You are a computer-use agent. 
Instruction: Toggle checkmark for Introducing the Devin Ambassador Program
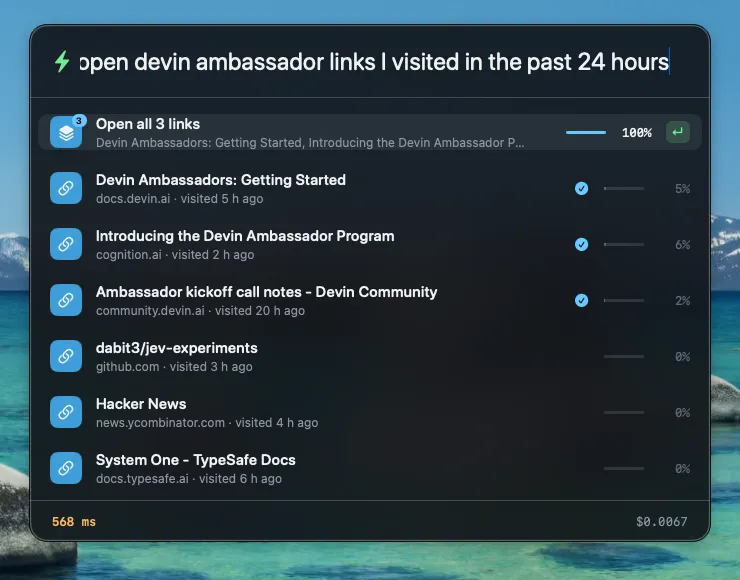point(581,244)
